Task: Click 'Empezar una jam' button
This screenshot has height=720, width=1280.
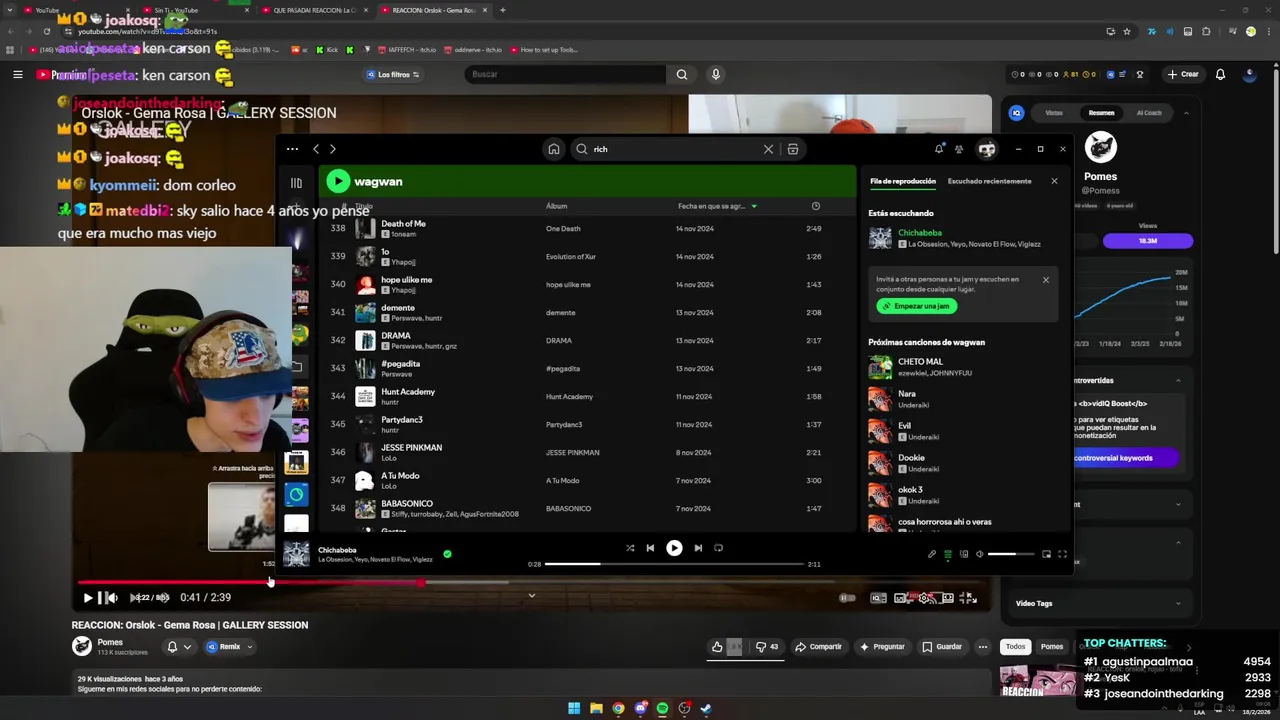Action: (x=917, y=306)
